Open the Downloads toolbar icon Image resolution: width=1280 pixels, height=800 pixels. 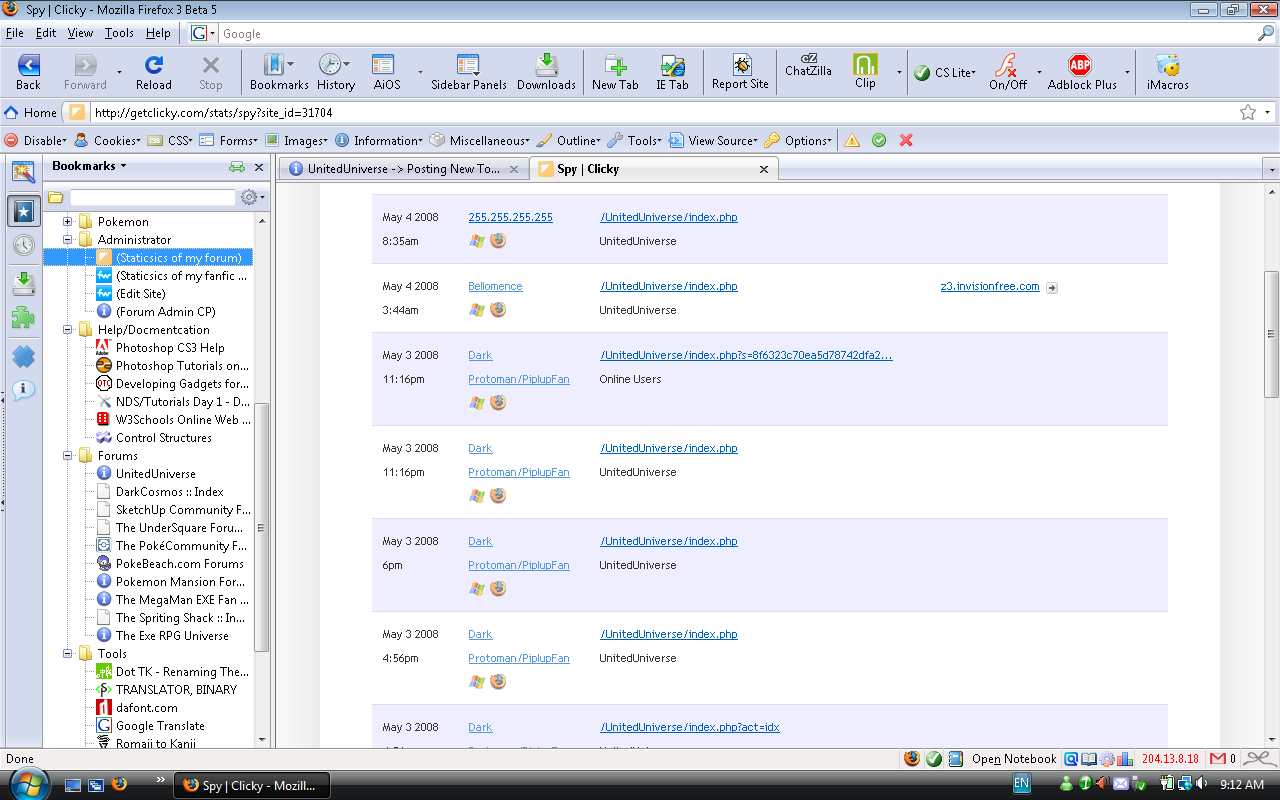click(546, 72)
